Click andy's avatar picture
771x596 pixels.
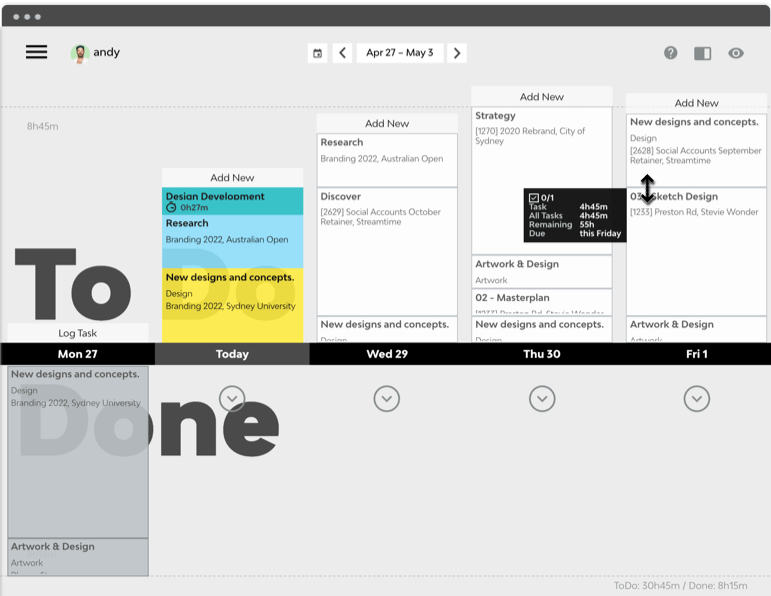(79, 53)
